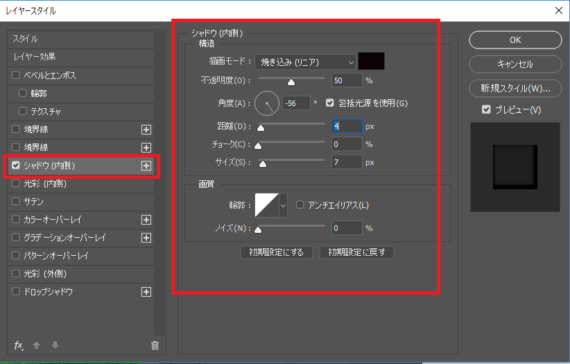The image size is (570, 364).
Task: Move effect down with arrow icon
Action: [x=55, y=345]
